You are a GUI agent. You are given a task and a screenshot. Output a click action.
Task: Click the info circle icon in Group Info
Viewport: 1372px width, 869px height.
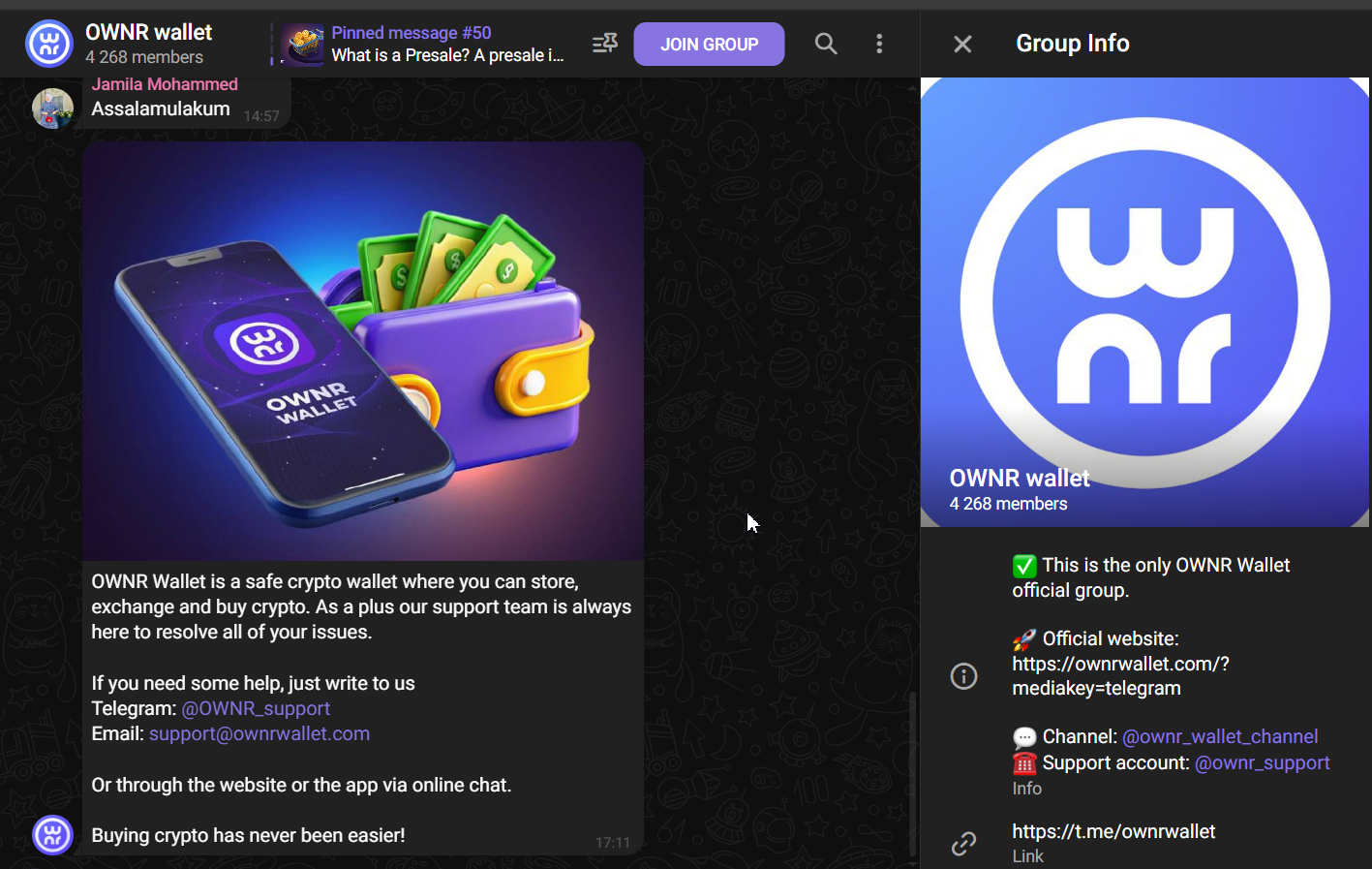click(x=963, y=676)
